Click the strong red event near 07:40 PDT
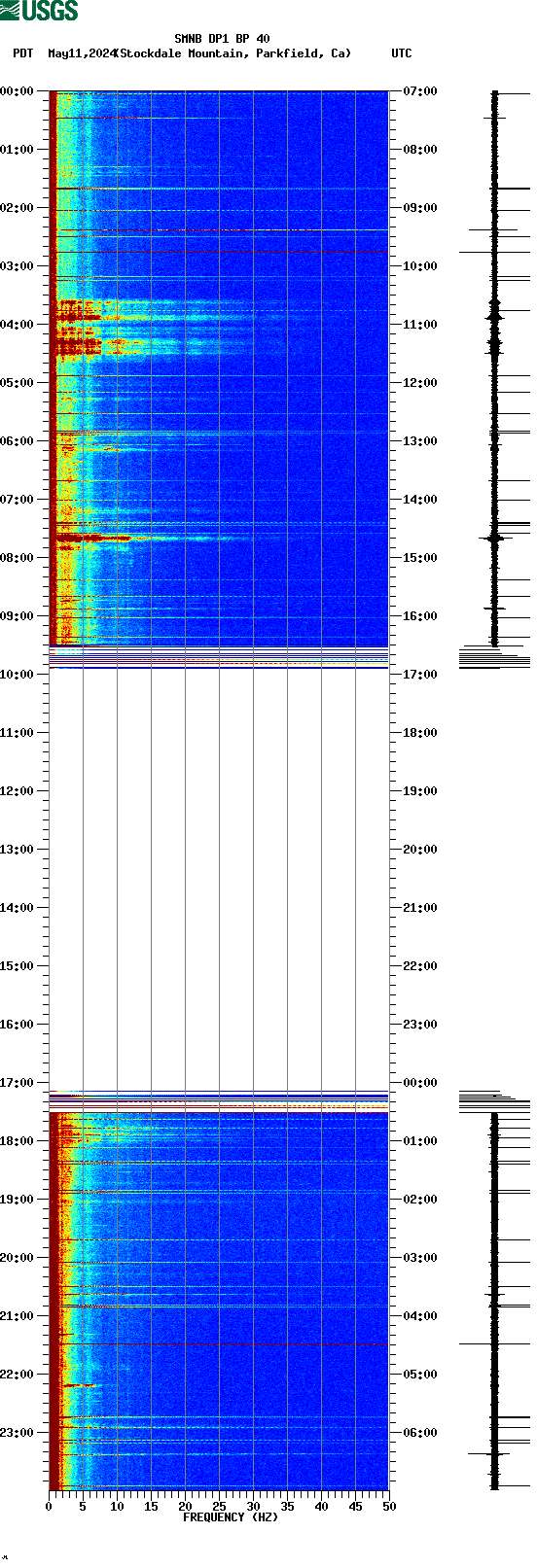This screenshot has width=537, height=1568. [x=92, y=537]
